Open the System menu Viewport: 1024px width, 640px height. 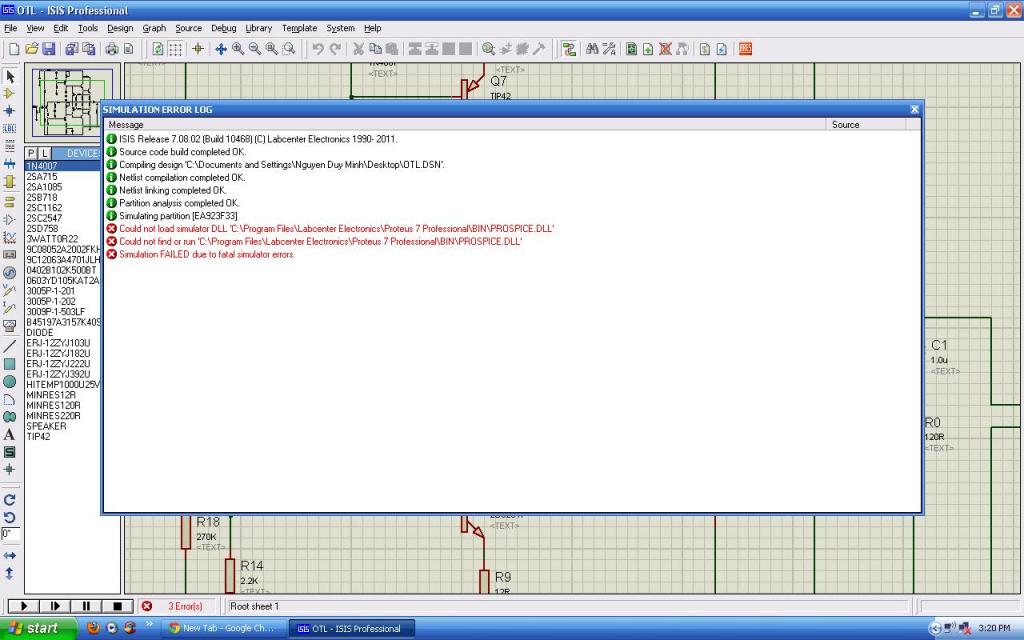click(340, 28)
